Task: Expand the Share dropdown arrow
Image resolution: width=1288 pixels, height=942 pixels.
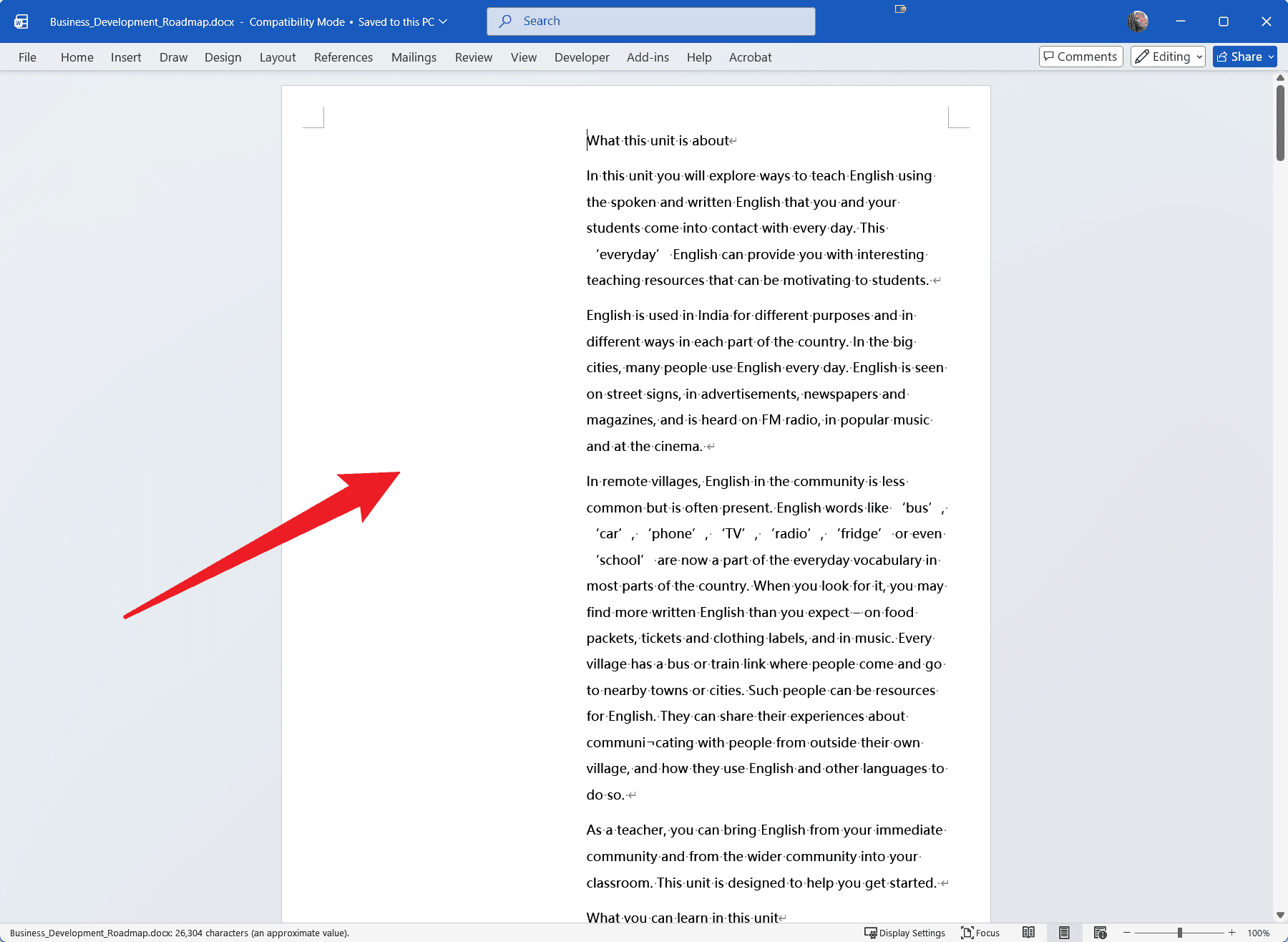Action: (1272, 57)
